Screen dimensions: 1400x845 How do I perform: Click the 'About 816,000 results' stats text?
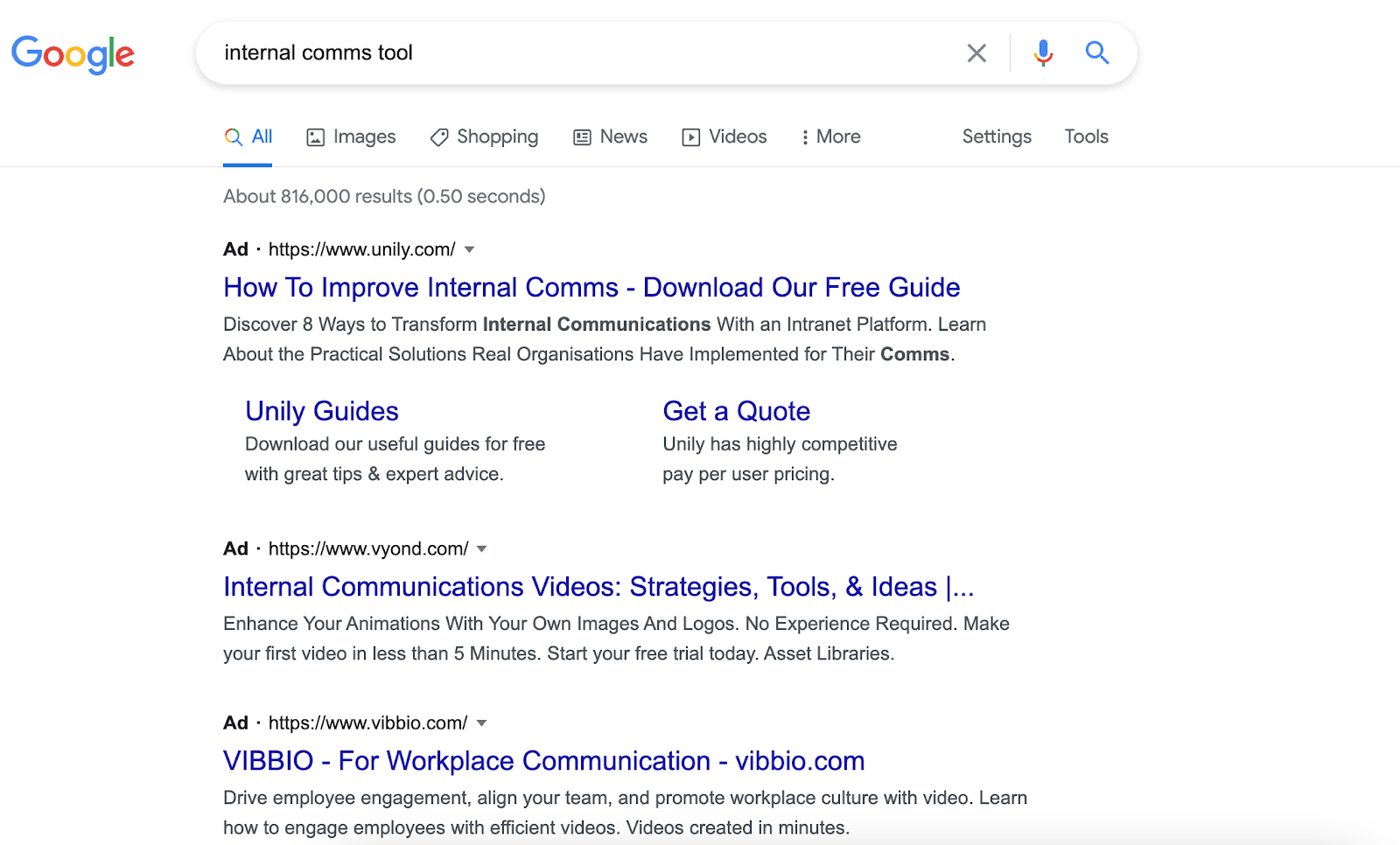384,197
